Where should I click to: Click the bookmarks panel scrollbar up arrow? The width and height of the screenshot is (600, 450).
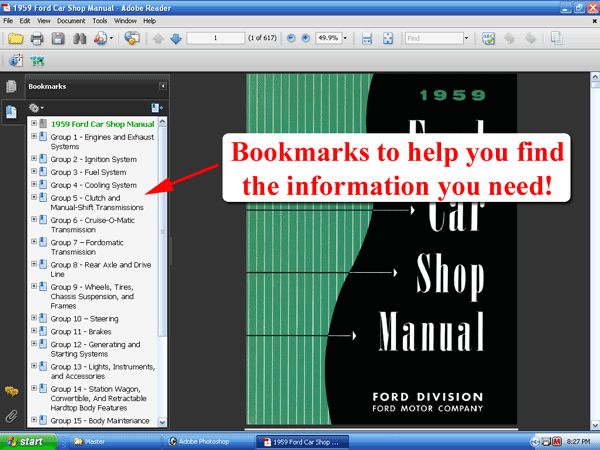click(x=163, y=122)
